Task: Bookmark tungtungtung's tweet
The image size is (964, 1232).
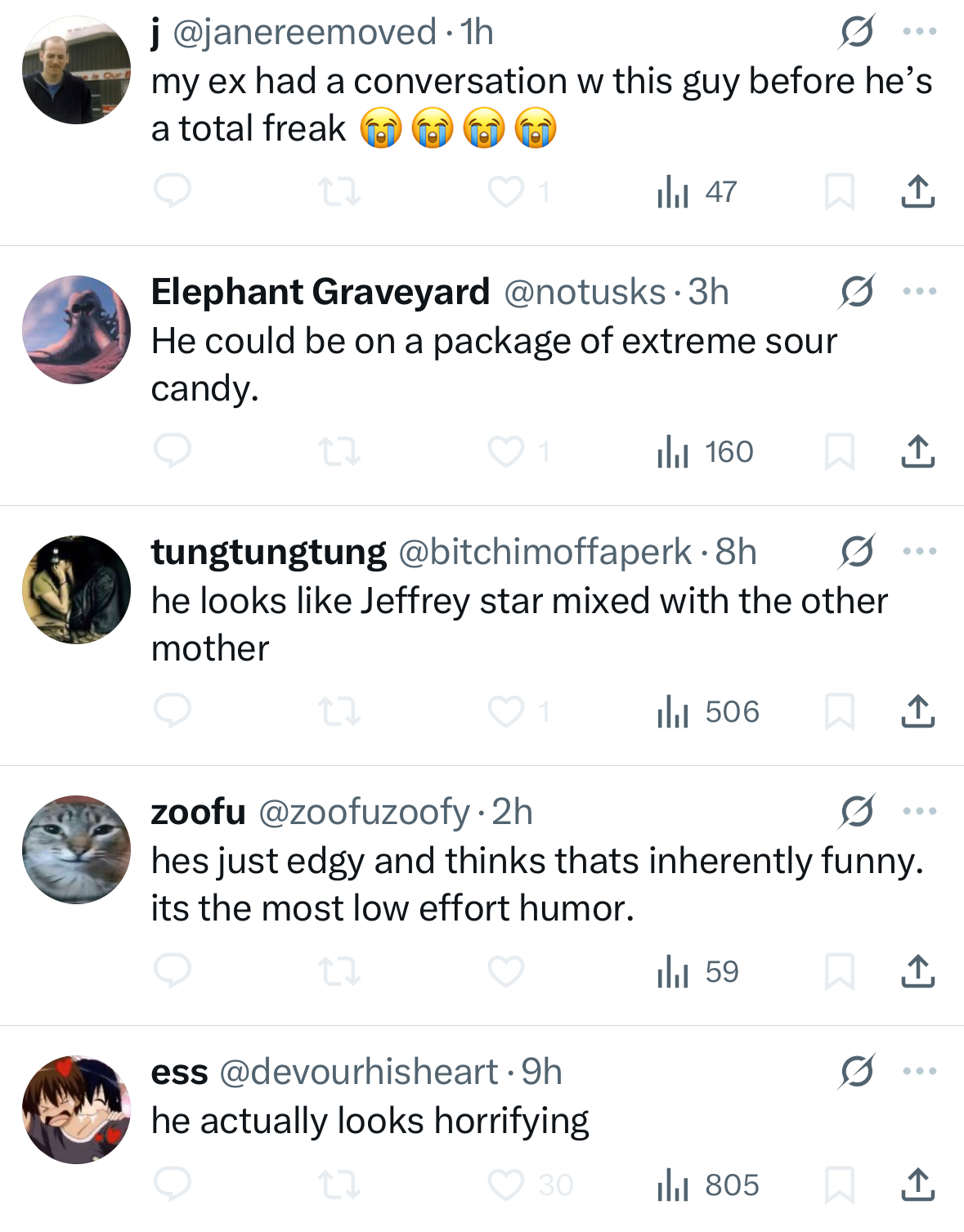Action: tap(839, 711)
